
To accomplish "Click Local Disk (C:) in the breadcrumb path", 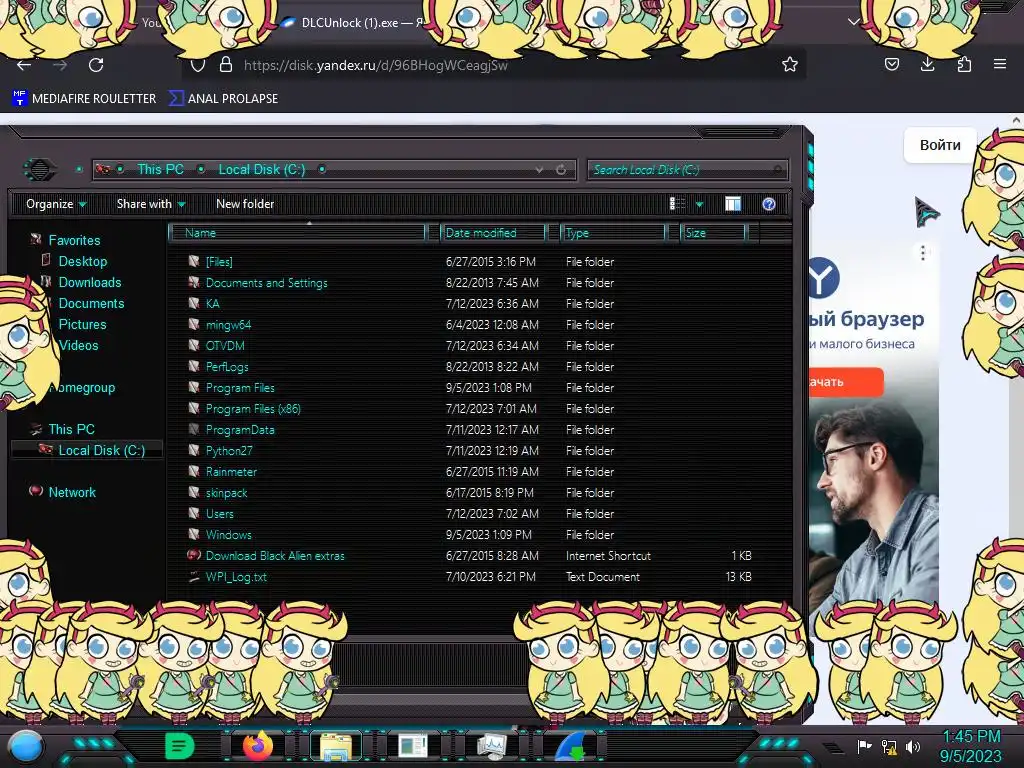I will coord(261,169).
